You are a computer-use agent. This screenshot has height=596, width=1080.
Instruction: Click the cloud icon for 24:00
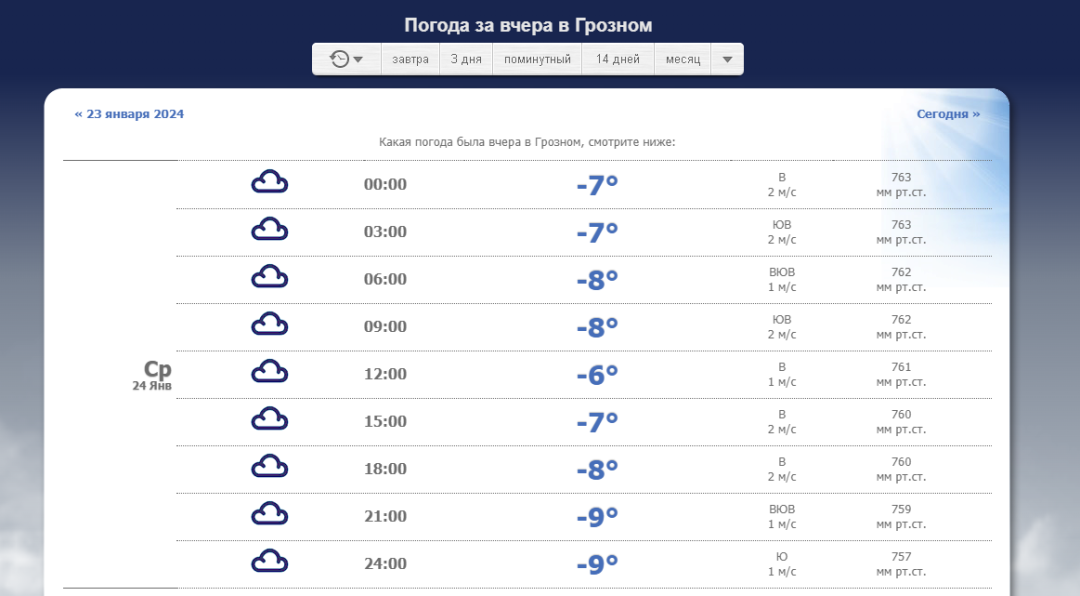point(269,562)
